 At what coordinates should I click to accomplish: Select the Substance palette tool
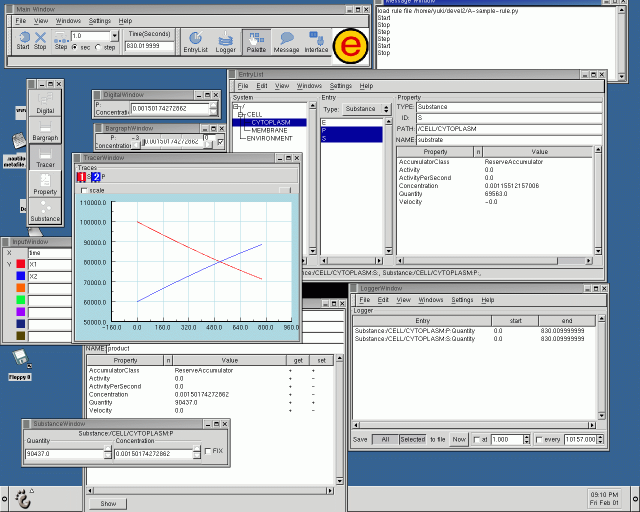tap(45, 209)
